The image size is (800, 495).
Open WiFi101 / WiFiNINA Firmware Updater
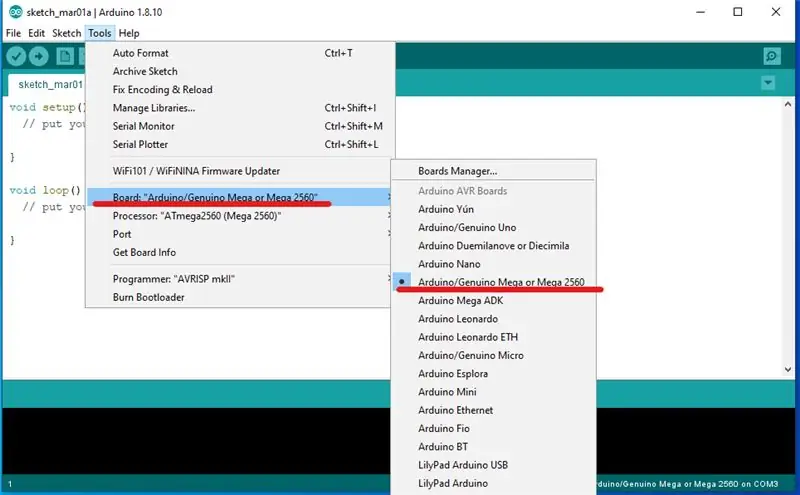tap(240, 171)
